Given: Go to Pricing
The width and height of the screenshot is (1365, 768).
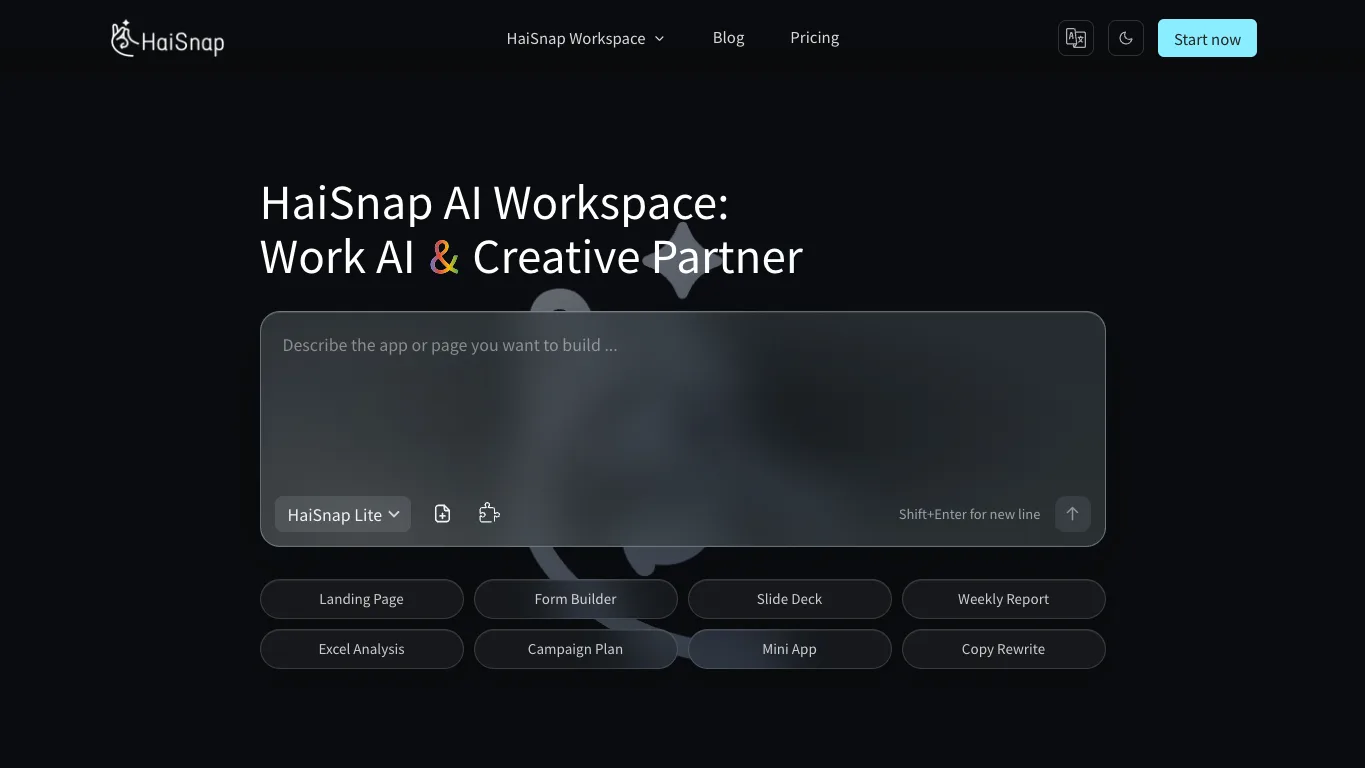Looking at the screenshot, I should [814, 38].
